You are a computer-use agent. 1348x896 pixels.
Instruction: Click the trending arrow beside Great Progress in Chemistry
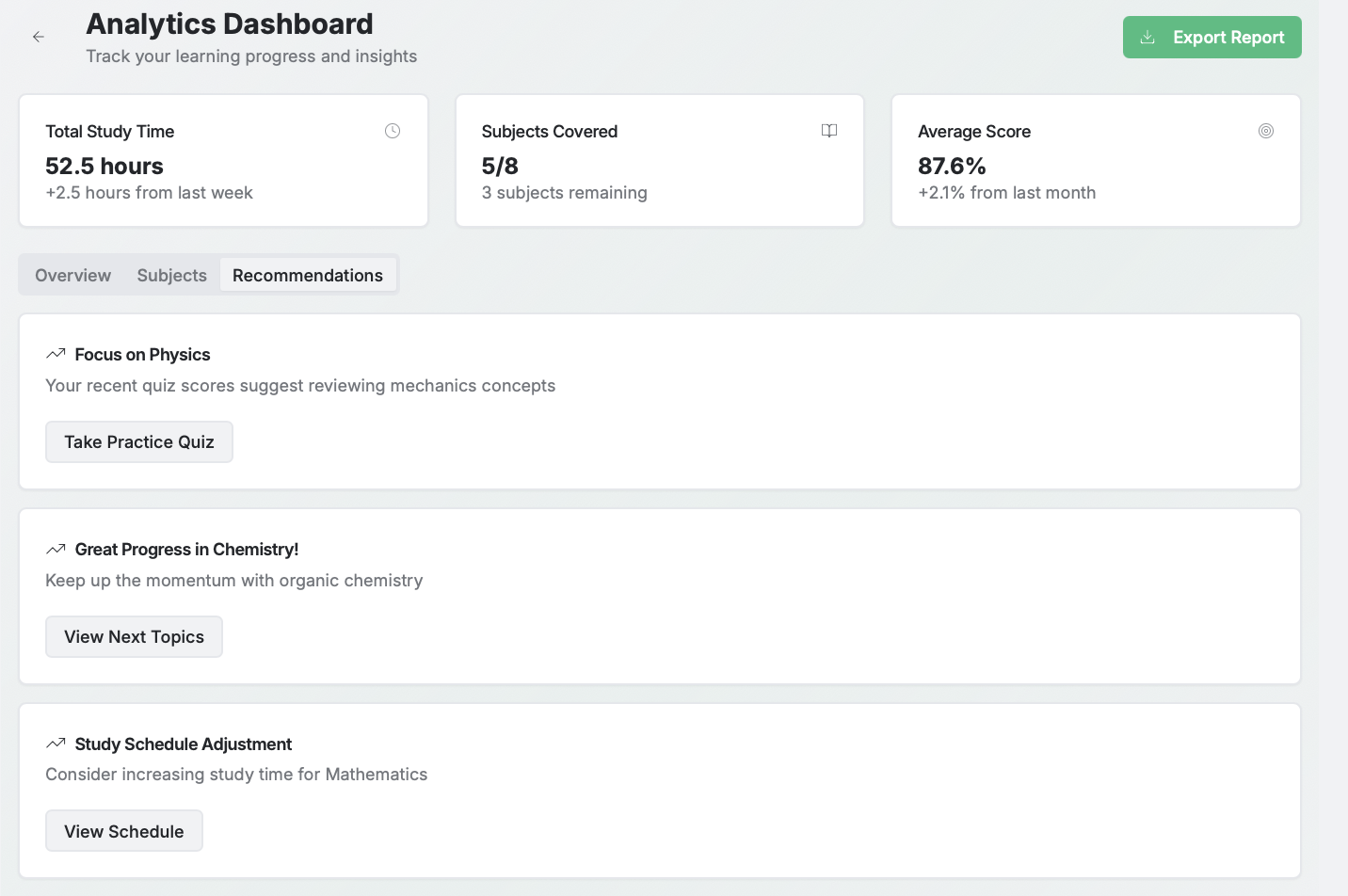56,549
